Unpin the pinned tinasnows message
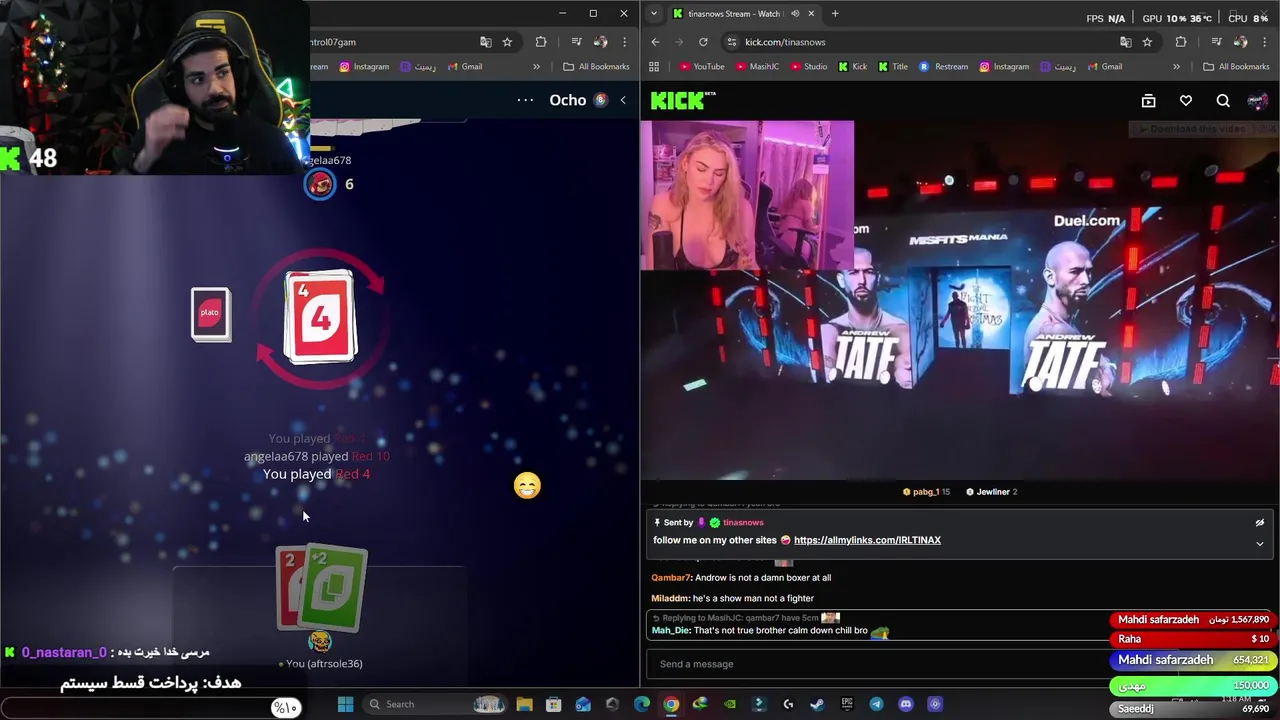This screenshot has height=720, width=1280. [1260, 523]
